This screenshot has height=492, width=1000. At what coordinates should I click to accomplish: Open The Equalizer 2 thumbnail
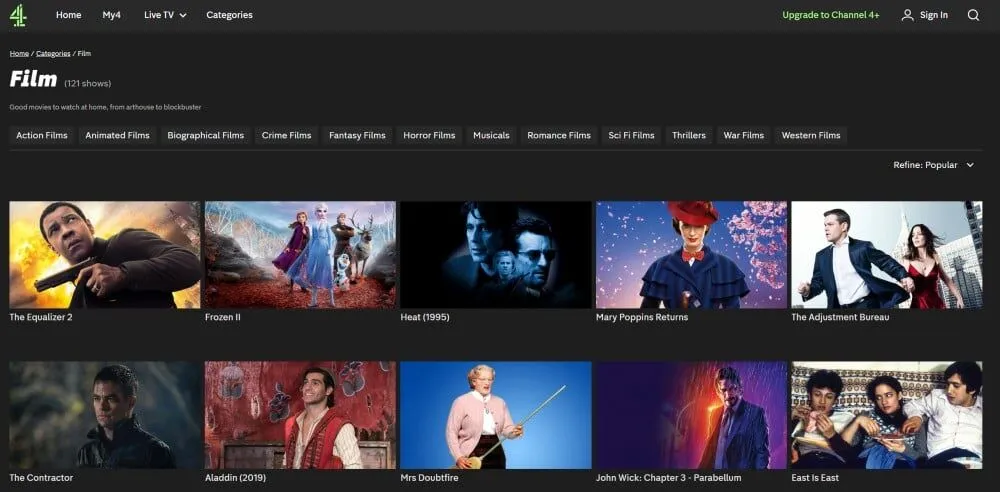point(105,255)
